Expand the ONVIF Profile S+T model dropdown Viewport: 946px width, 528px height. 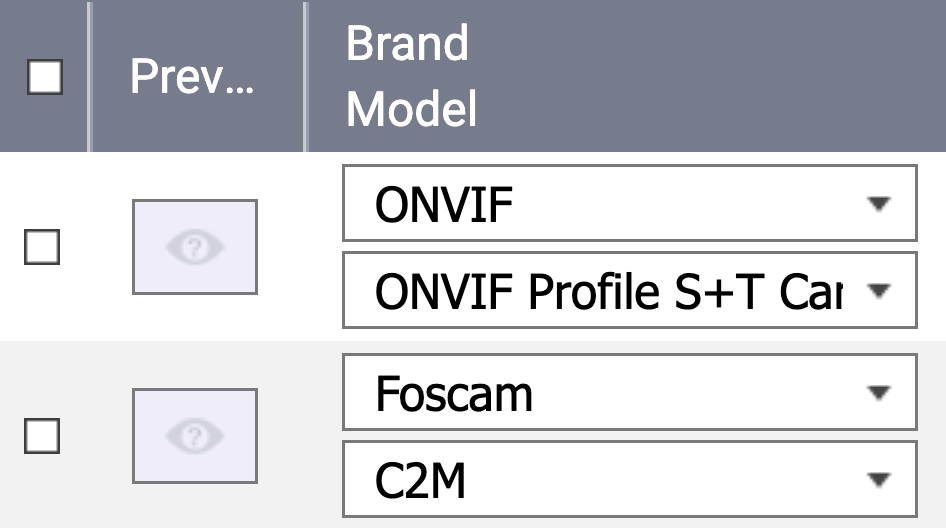click(600, 292)
